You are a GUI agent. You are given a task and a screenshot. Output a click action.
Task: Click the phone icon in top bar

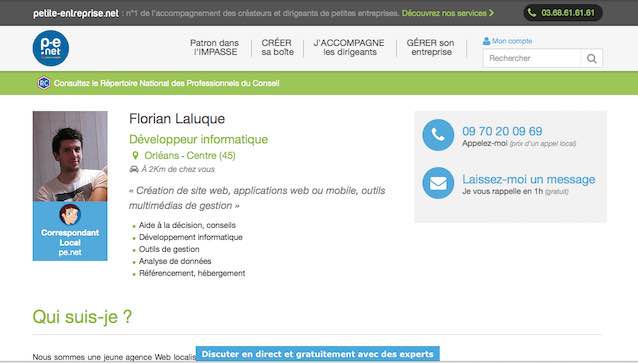[531, 13]
